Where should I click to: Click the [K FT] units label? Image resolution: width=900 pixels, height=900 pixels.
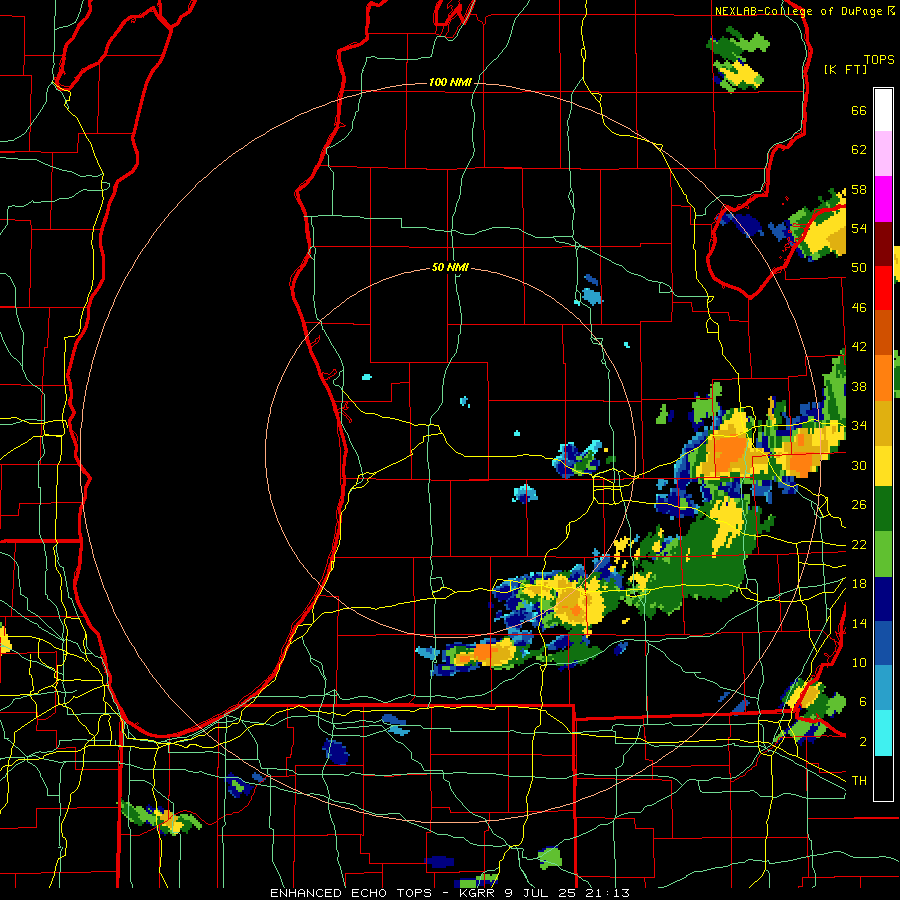(x=845, y=69)
